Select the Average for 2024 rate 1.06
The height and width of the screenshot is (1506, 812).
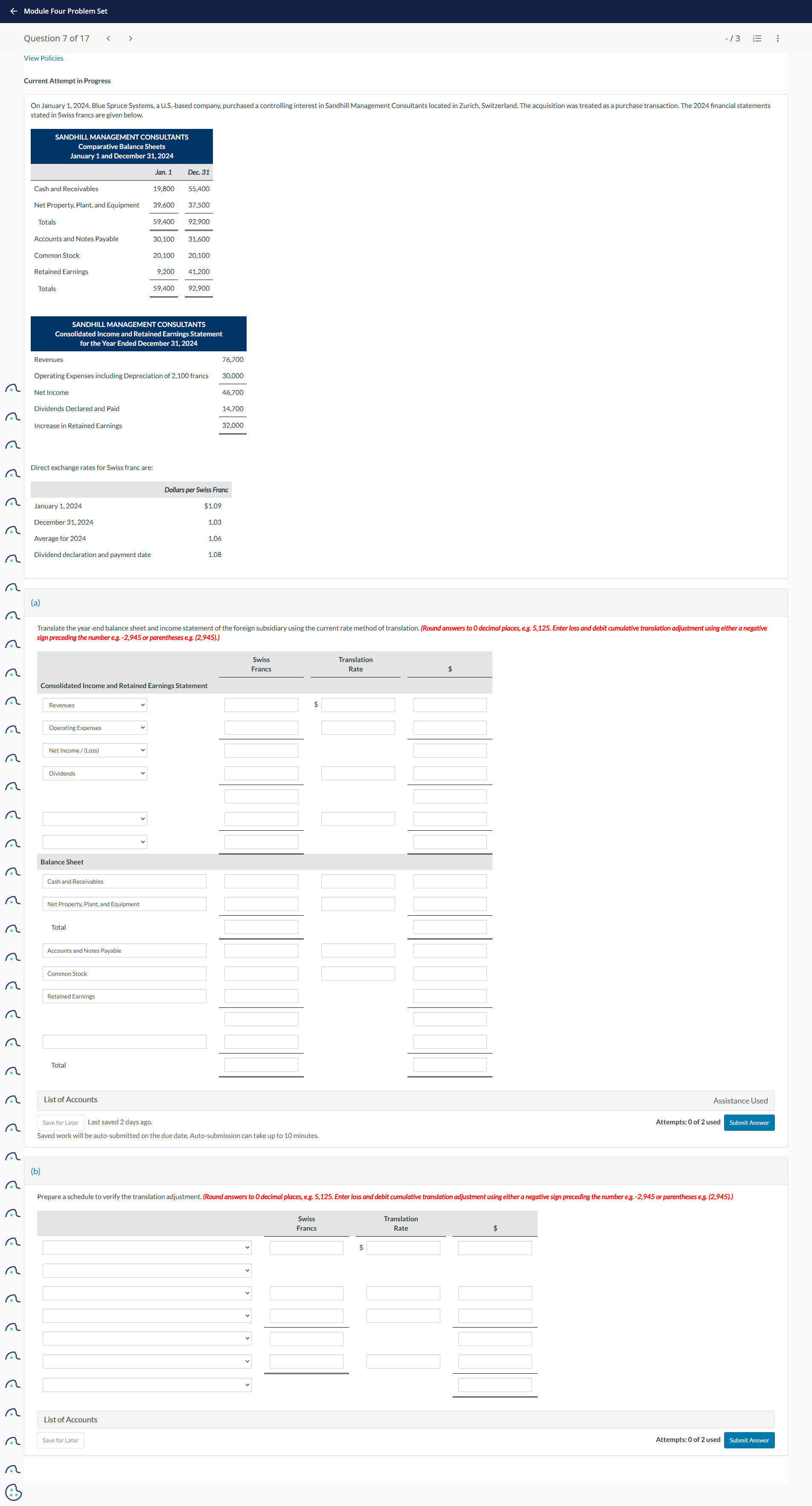click(215, 539)
